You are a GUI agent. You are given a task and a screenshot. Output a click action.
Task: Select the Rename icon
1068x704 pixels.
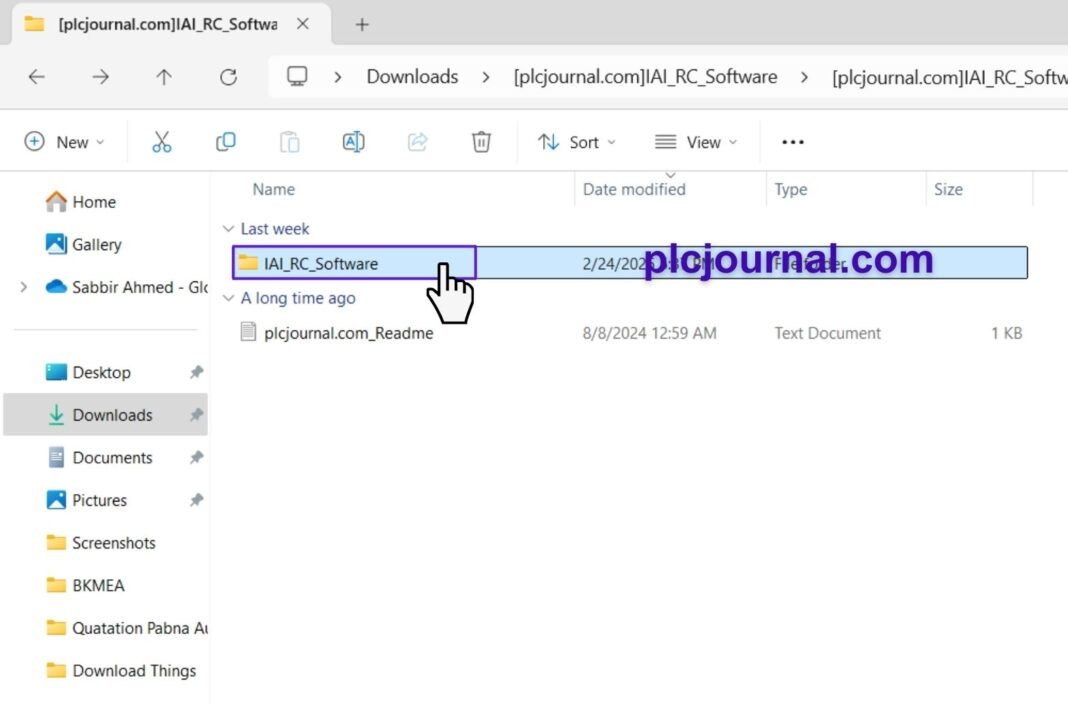pyautogui.click(x=353, y=141)
